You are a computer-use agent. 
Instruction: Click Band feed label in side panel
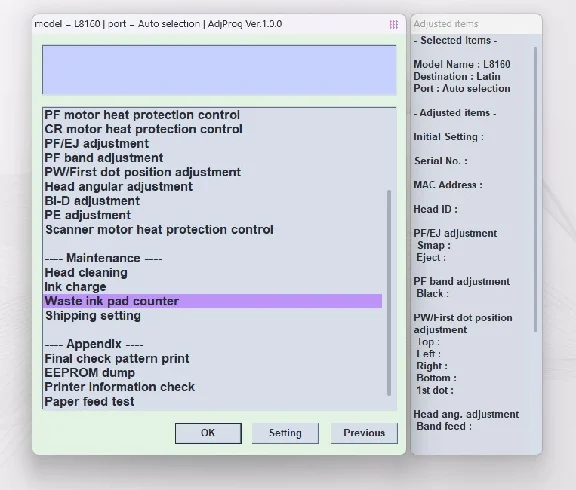click(x=444, y=426)
